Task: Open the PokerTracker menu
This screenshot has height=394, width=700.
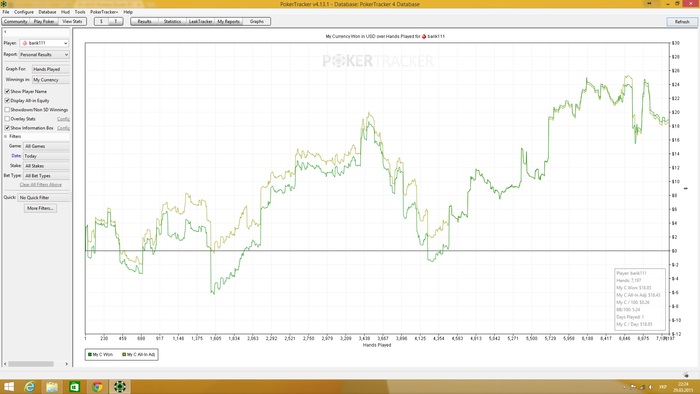Action: [104, 12]
